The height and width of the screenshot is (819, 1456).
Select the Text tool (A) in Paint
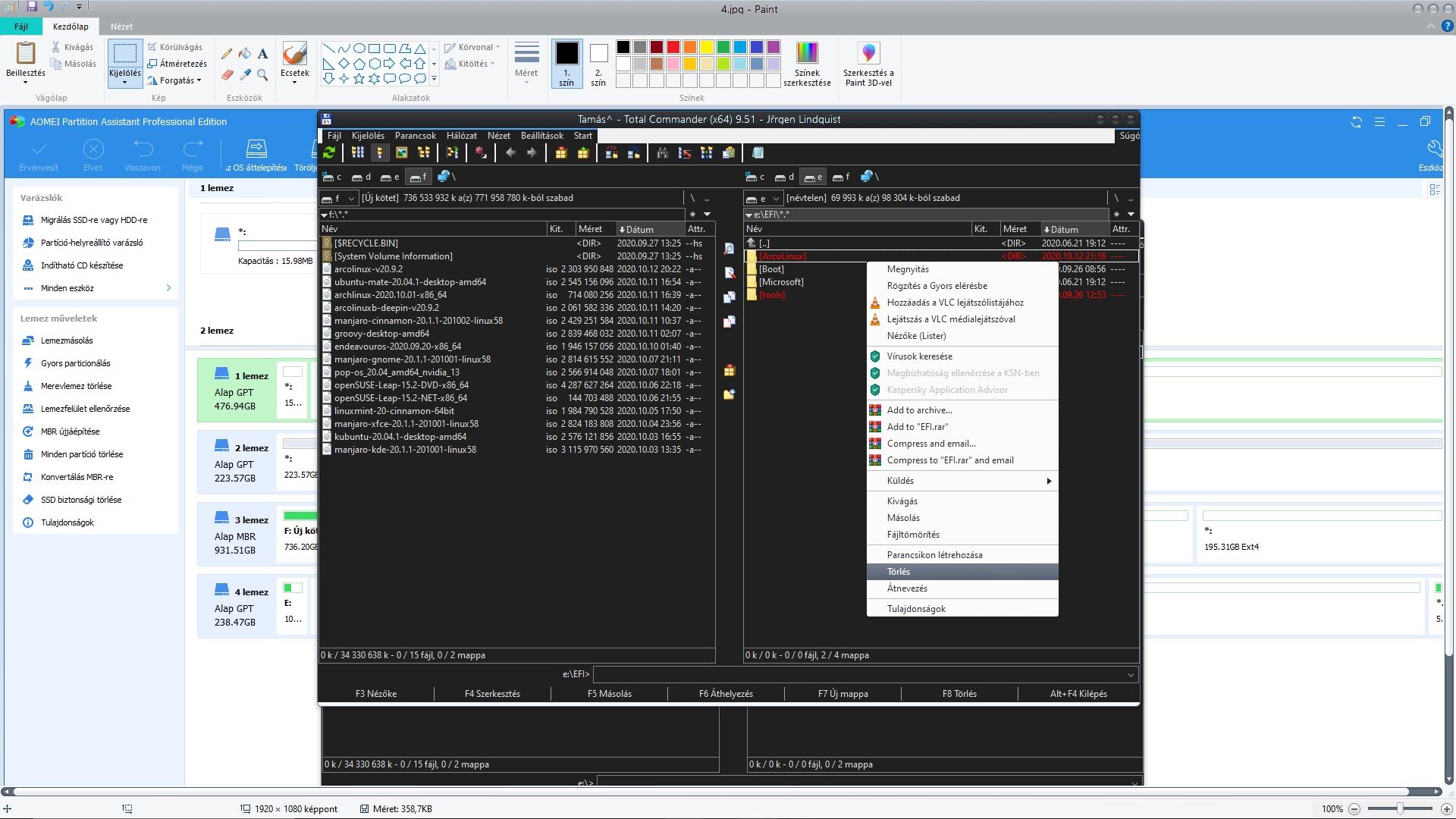(262, 54)
